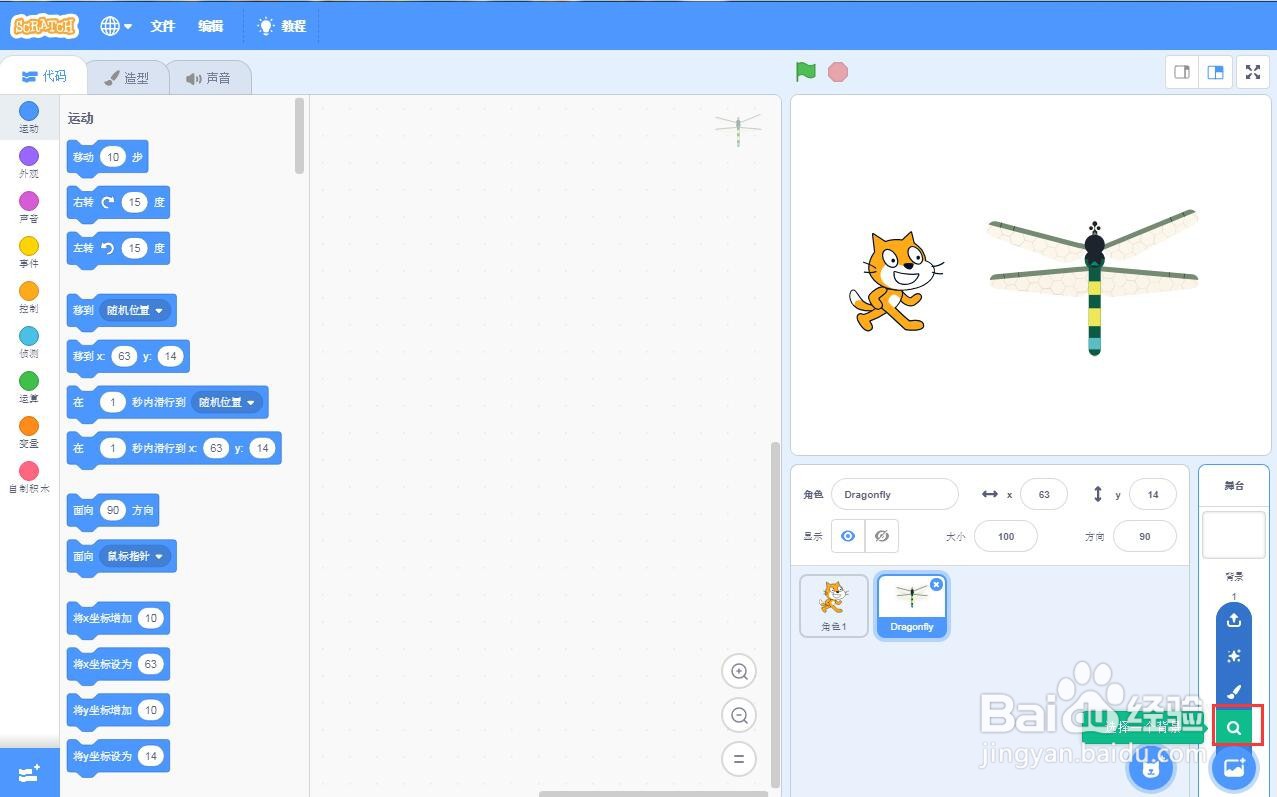Switch to small stage layout
The height and width of the screenshot is (797, 1277).
[x=1182, y=72]
